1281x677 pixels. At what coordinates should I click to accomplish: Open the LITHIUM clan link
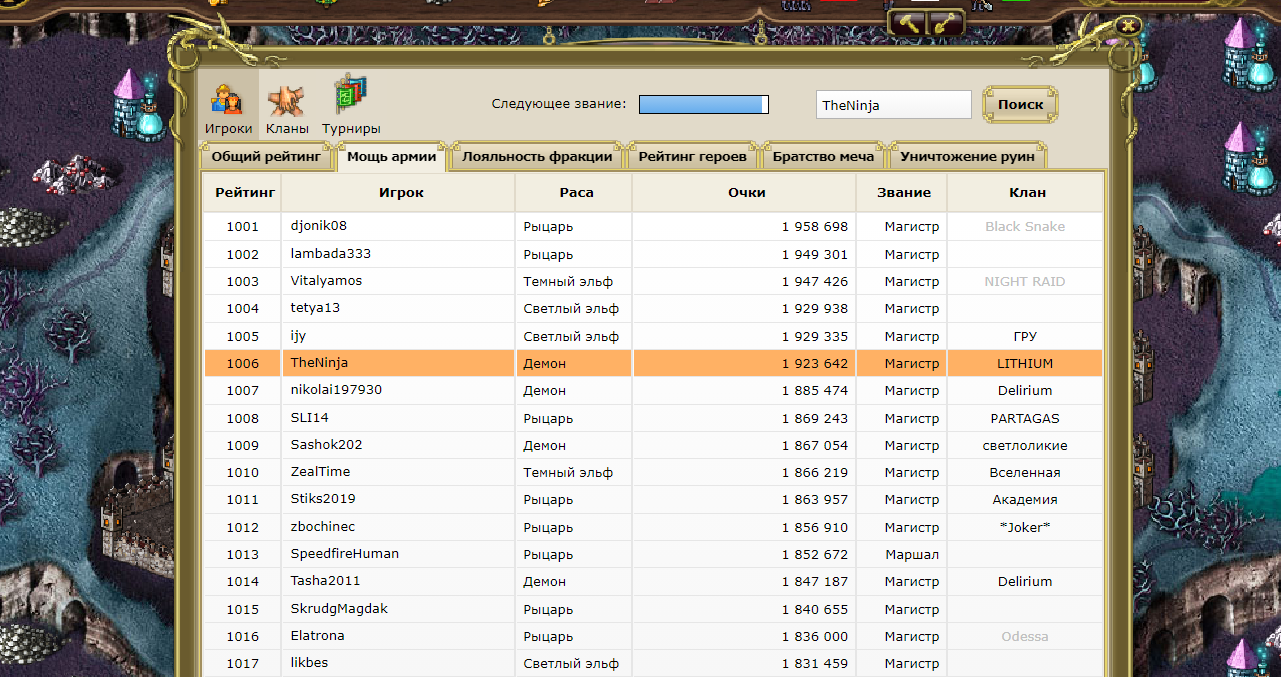[1024, 364]
